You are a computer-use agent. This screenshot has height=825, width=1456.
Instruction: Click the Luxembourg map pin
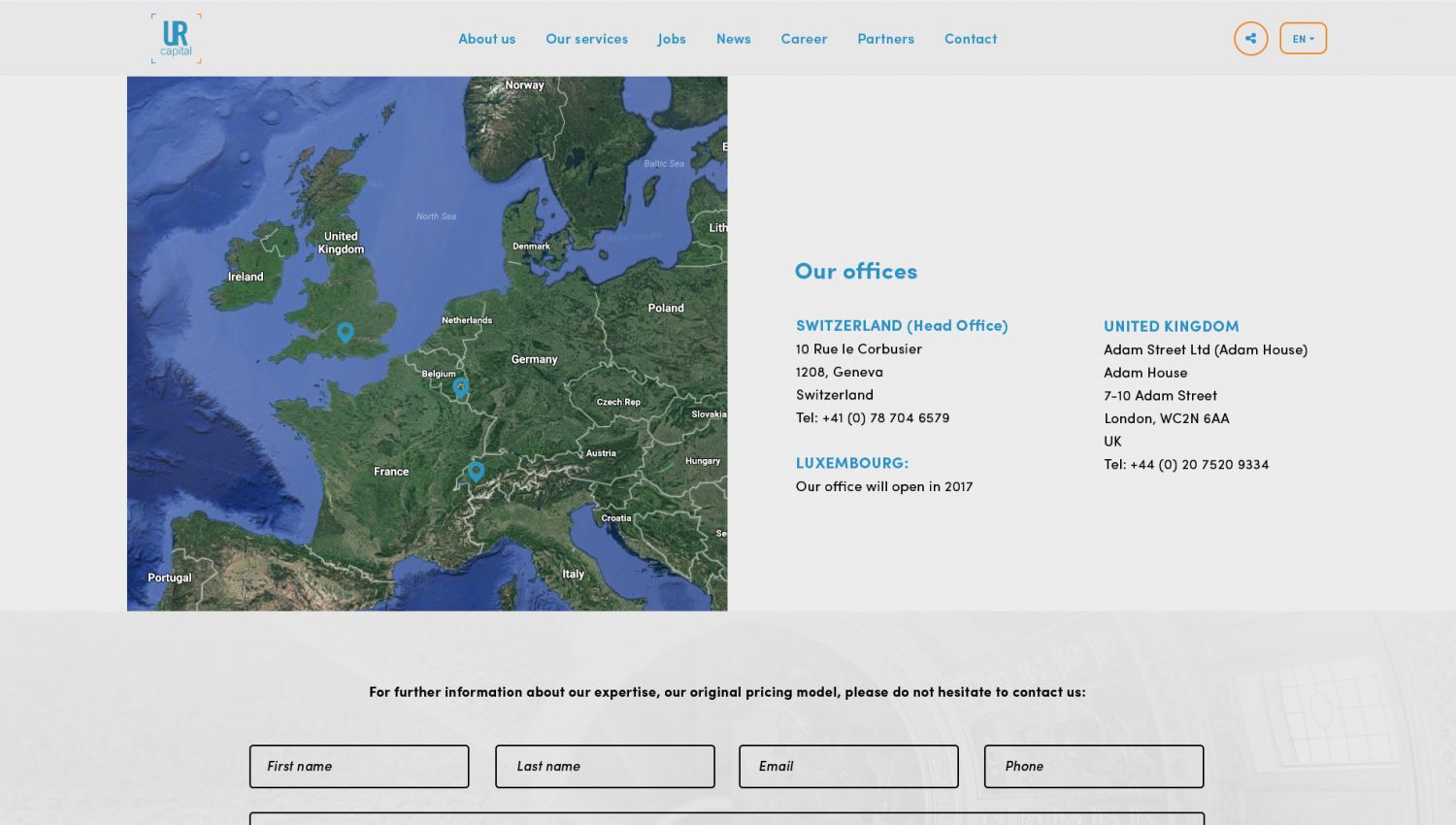pyautogui.click(x=461, y=388)
